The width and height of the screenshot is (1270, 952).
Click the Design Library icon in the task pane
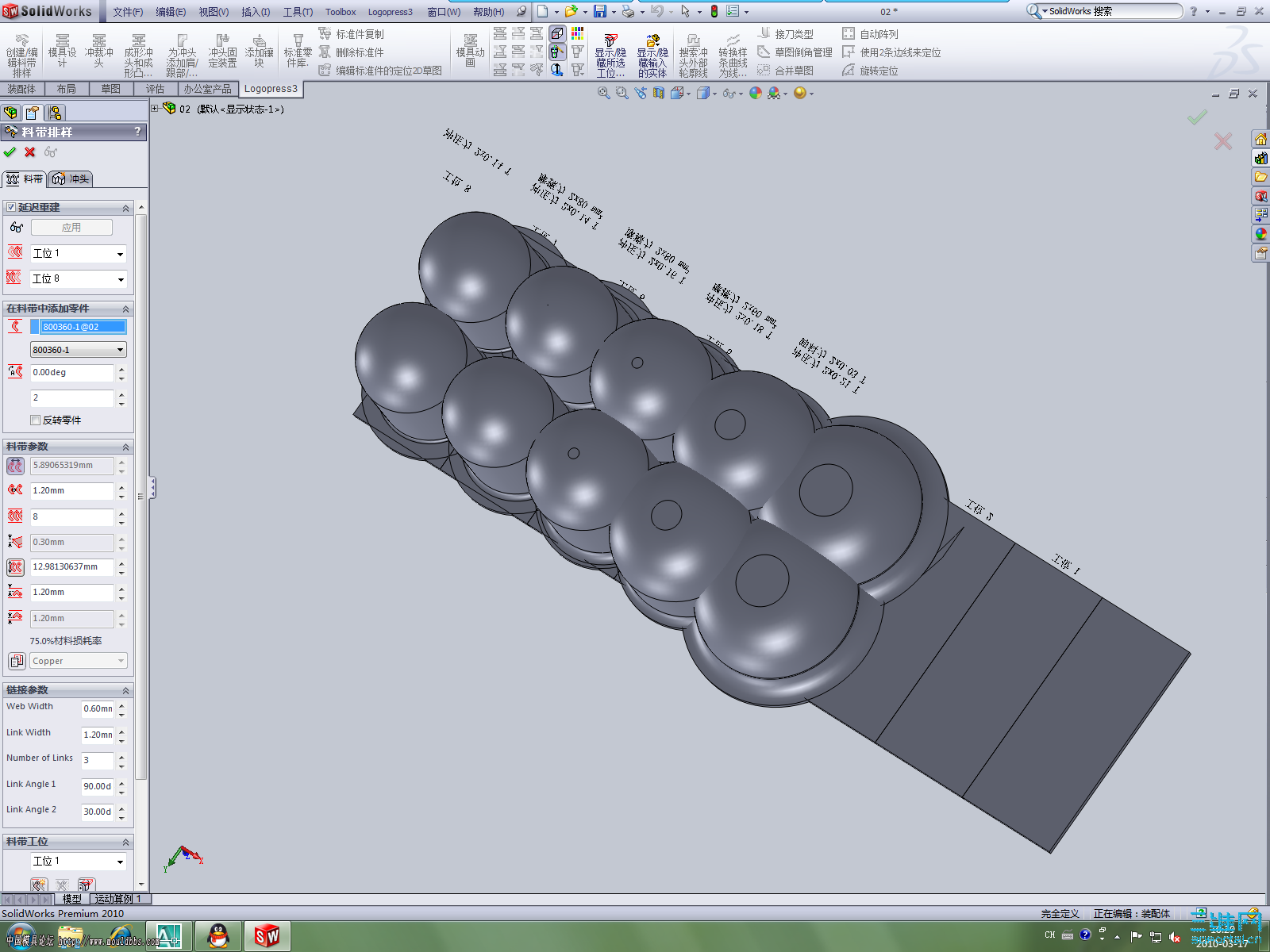point(1261,158)
